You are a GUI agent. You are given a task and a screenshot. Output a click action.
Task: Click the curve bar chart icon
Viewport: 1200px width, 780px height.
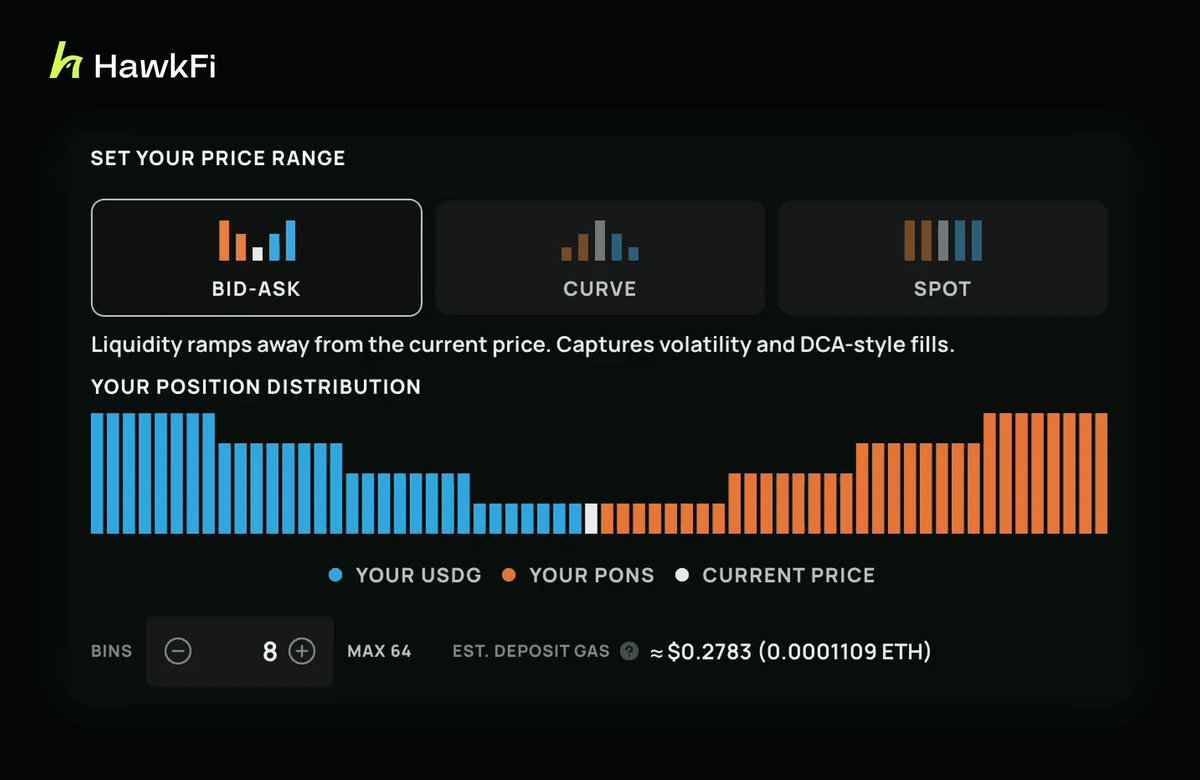(600, 240)
